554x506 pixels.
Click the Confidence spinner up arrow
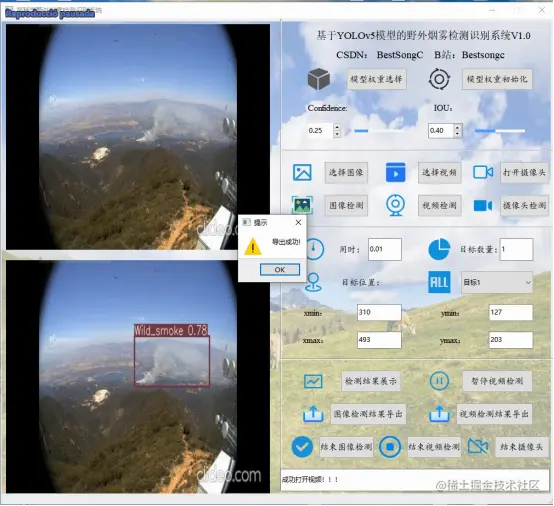[x=337, y=127]
